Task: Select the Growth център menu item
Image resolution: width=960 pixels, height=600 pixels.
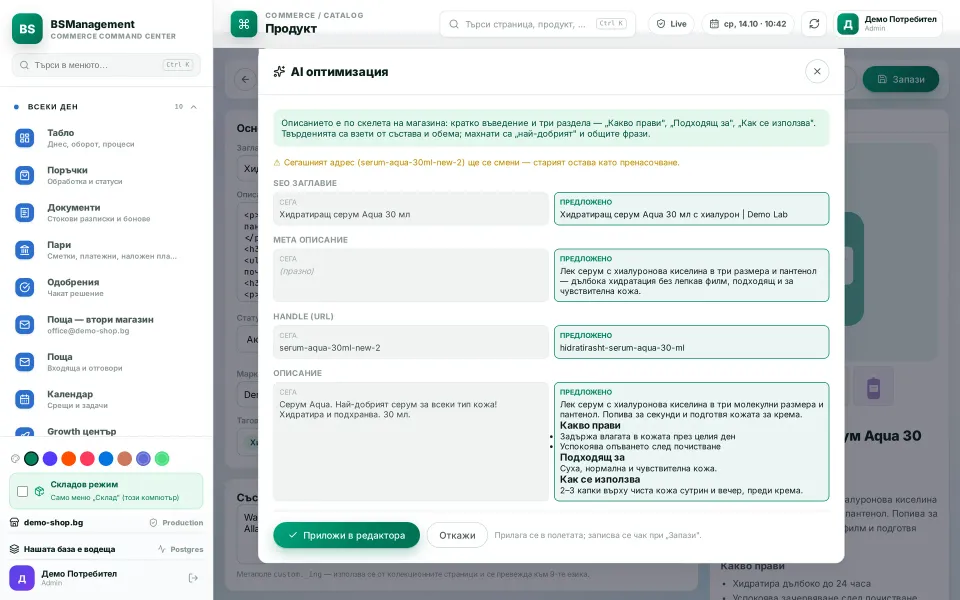Action: 81,431
